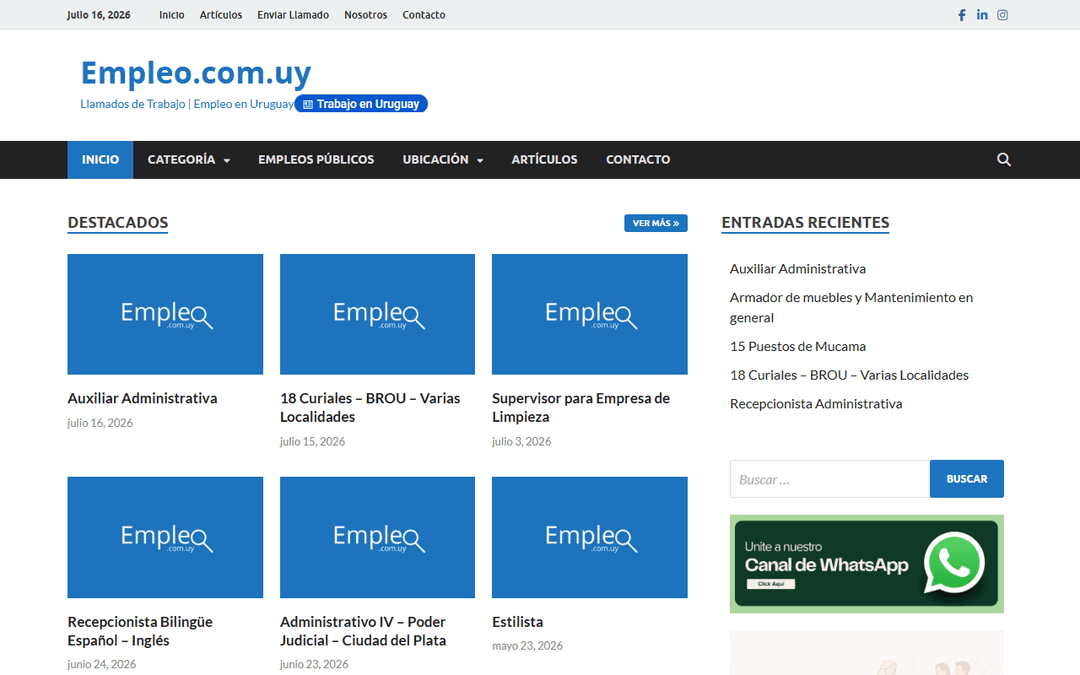Open the Estilista post title
Viewport: 1080px width, 675px height.
(517, 622)
